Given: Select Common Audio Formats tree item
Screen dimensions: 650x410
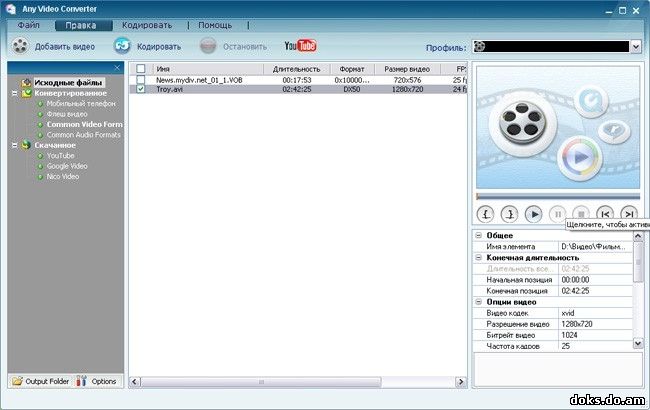Looking at the screenshot, I should coord(84,135).
